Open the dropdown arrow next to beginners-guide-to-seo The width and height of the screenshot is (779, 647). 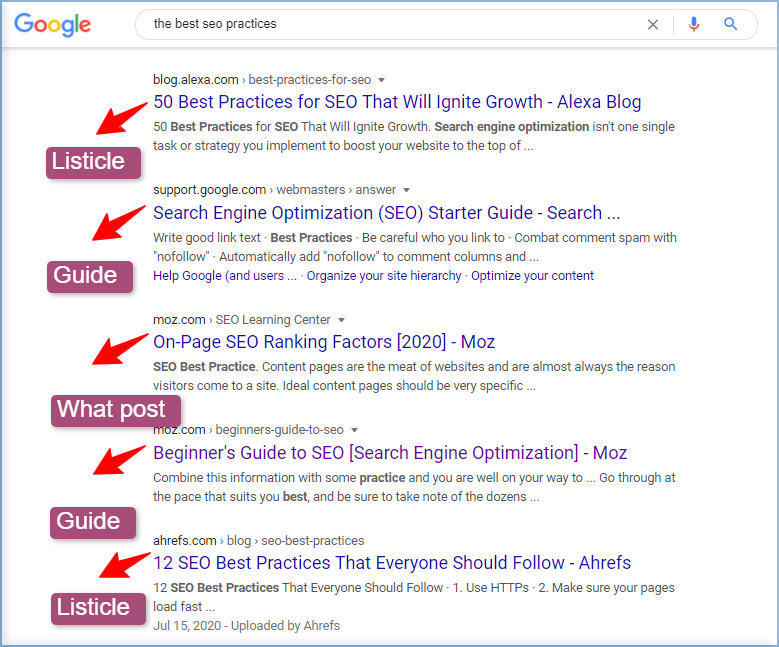click(x=354, y=430)
